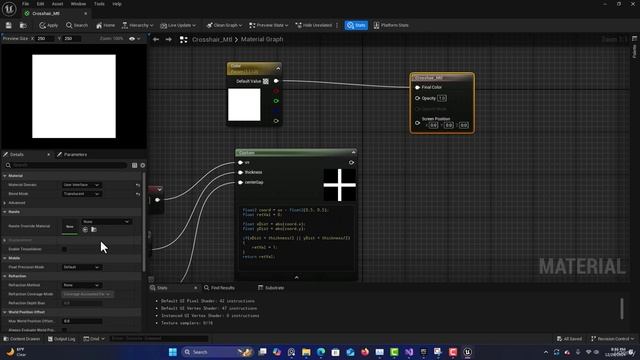The image size is (640, 360).
Task: Click the green output pin of Color node
Action: click(276, 101)
